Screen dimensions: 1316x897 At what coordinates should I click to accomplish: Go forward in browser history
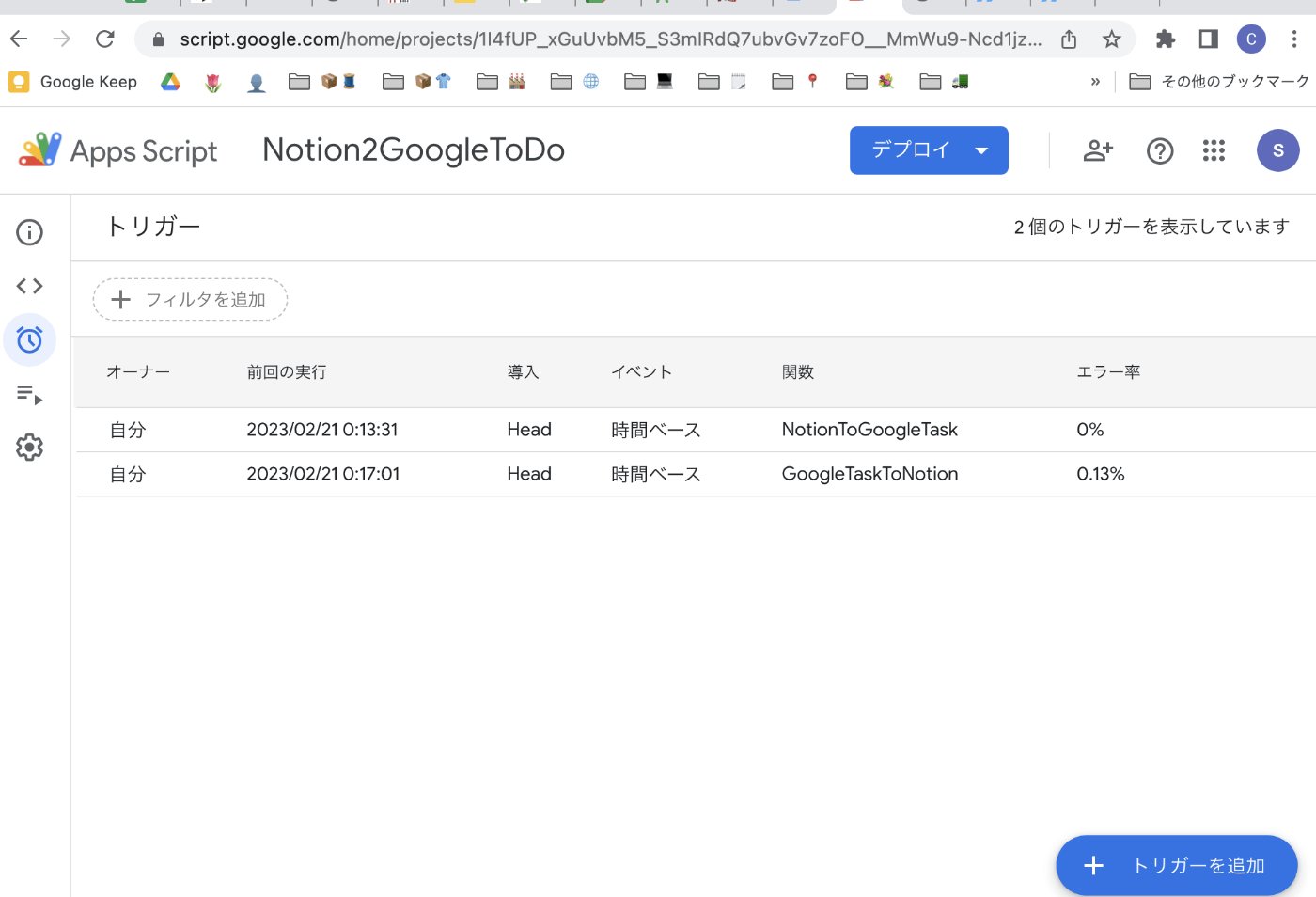(62, 39)
